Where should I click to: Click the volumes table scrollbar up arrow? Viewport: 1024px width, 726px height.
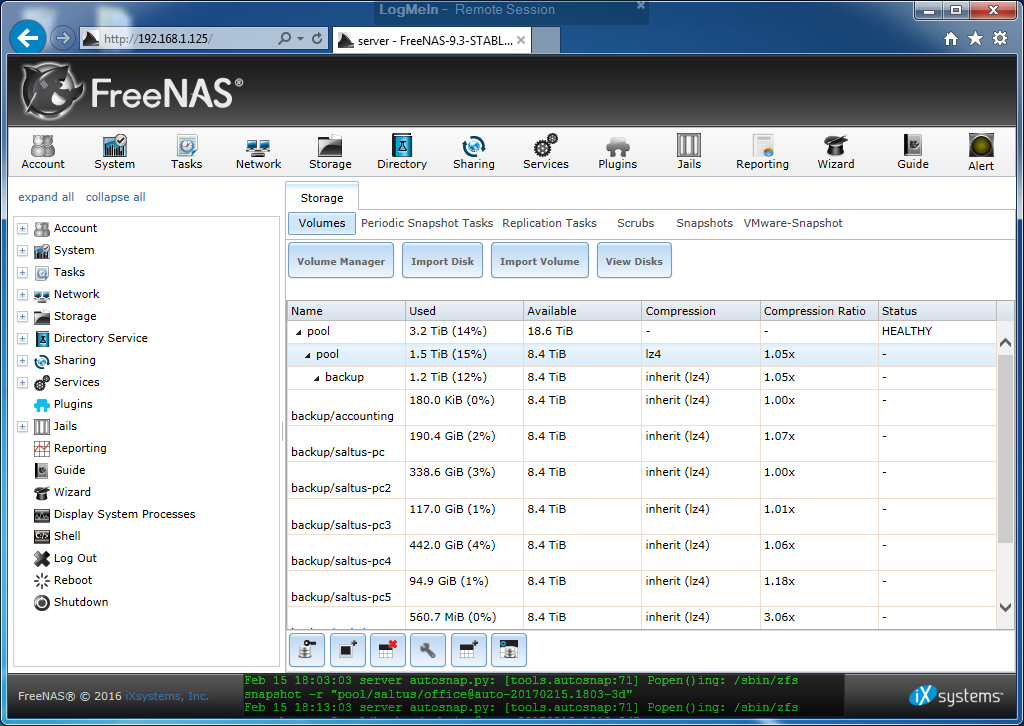coord(1006,343)
